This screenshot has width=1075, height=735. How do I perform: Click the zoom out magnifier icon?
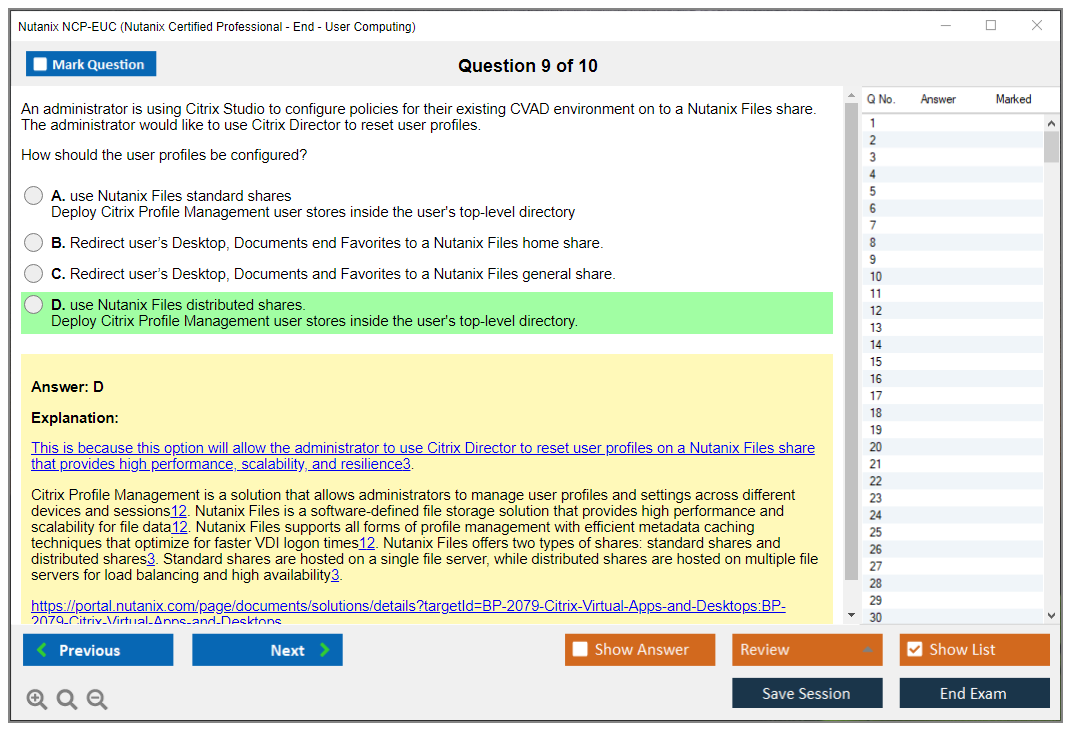(x=97, y=700)
